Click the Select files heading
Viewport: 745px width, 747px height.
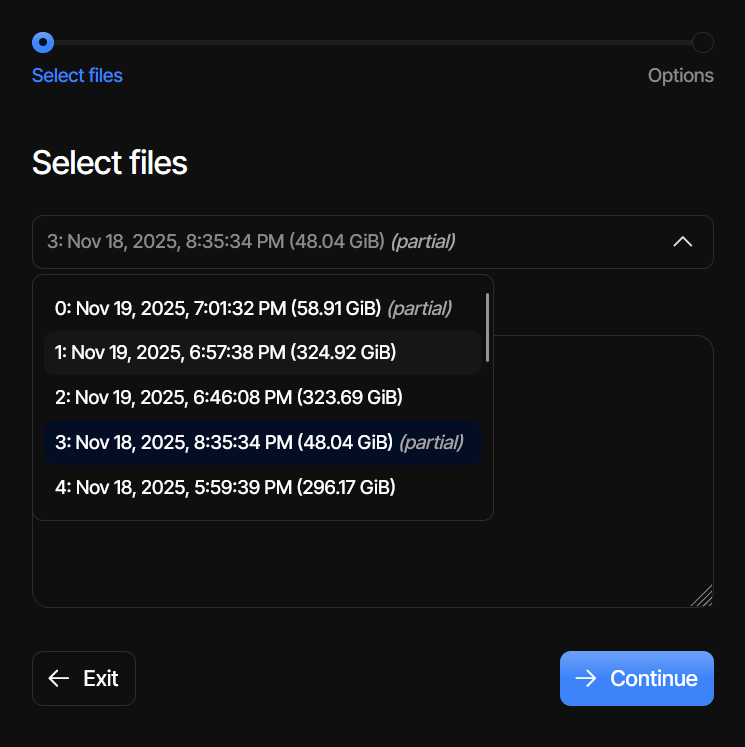pyautogui.click(x=110, y=163)
